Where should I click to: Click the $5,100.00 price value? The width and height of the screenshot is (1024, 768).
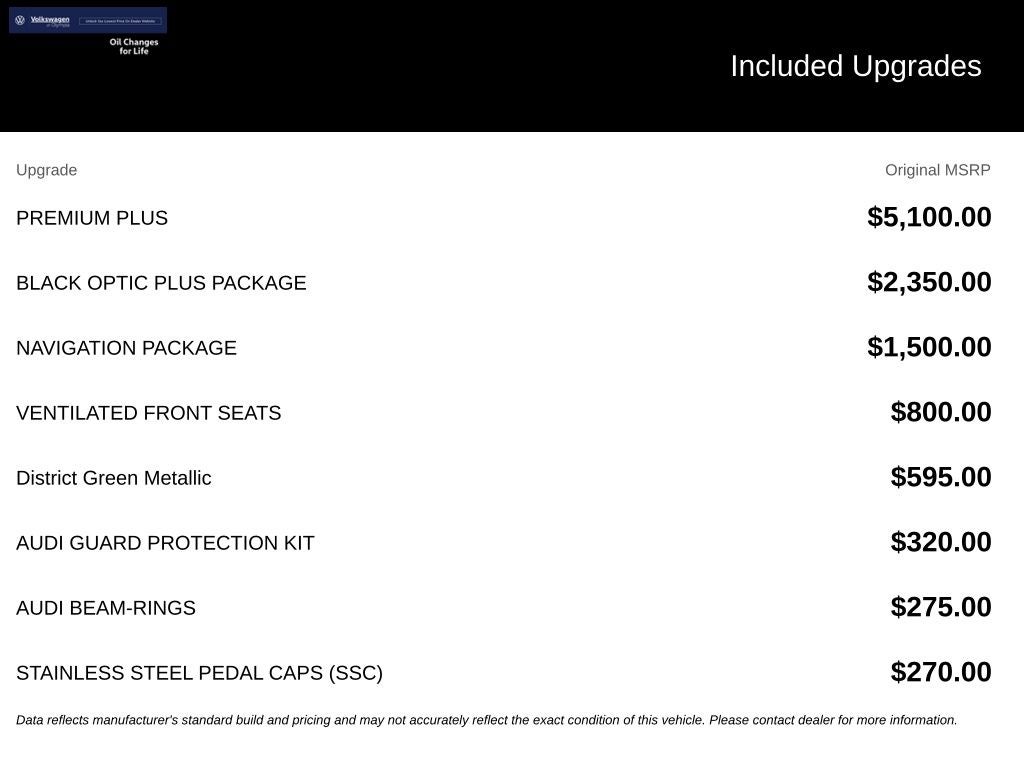pyautogui.click(x=929, y=217)
